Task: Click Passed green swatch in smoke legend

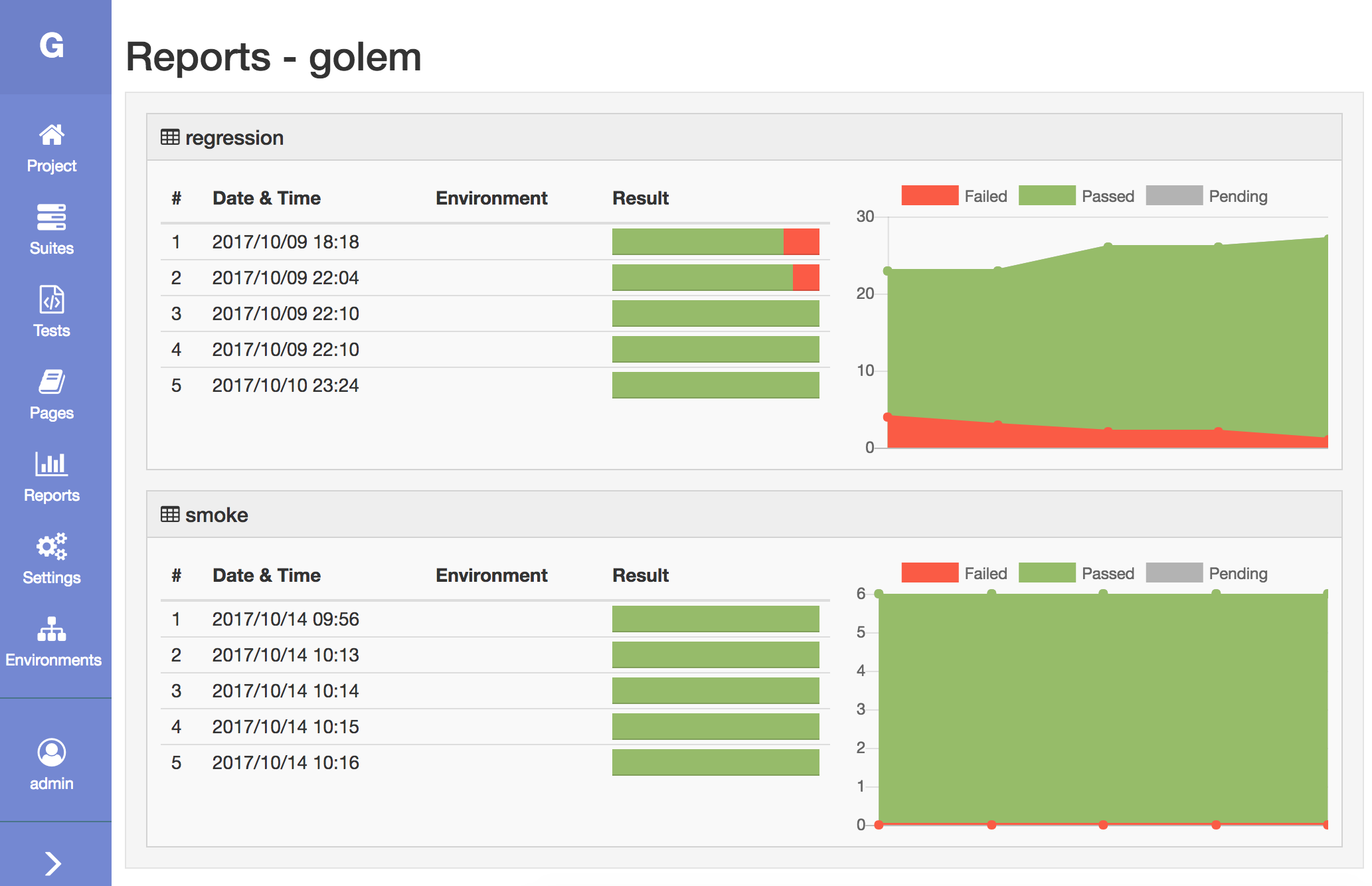Action: [x=1047, y=573]
